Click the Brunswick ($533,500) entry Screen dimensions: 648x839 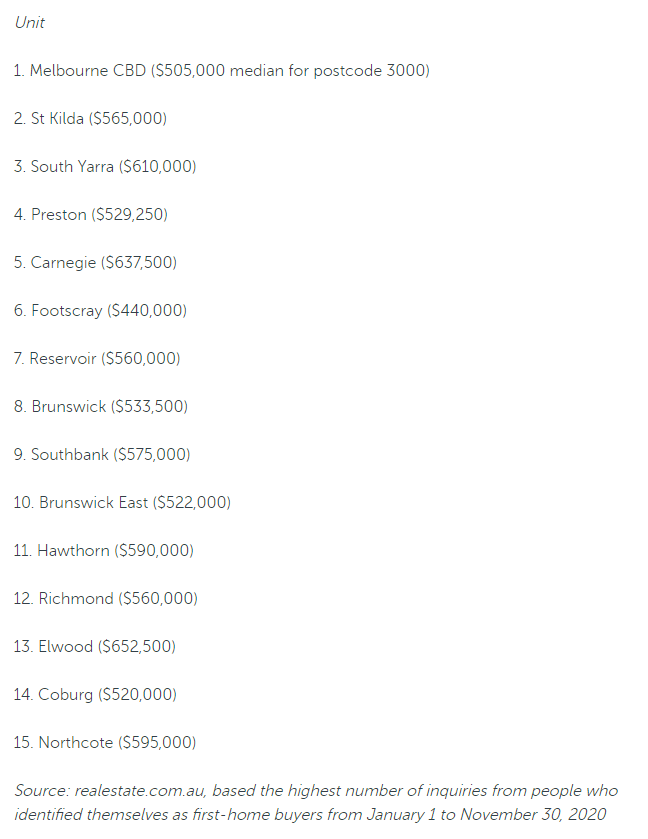101,407
